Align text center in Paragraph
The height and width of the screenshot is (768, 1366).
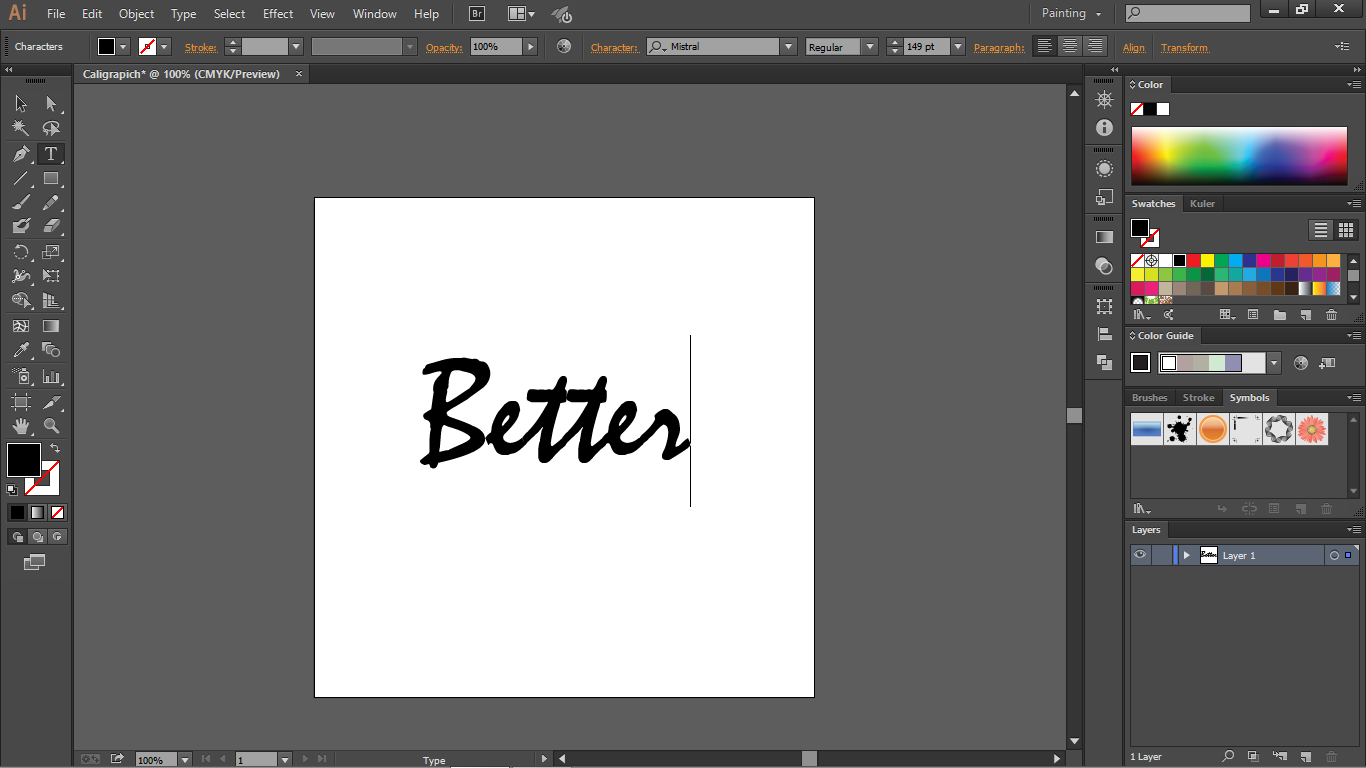(1070, 46)
